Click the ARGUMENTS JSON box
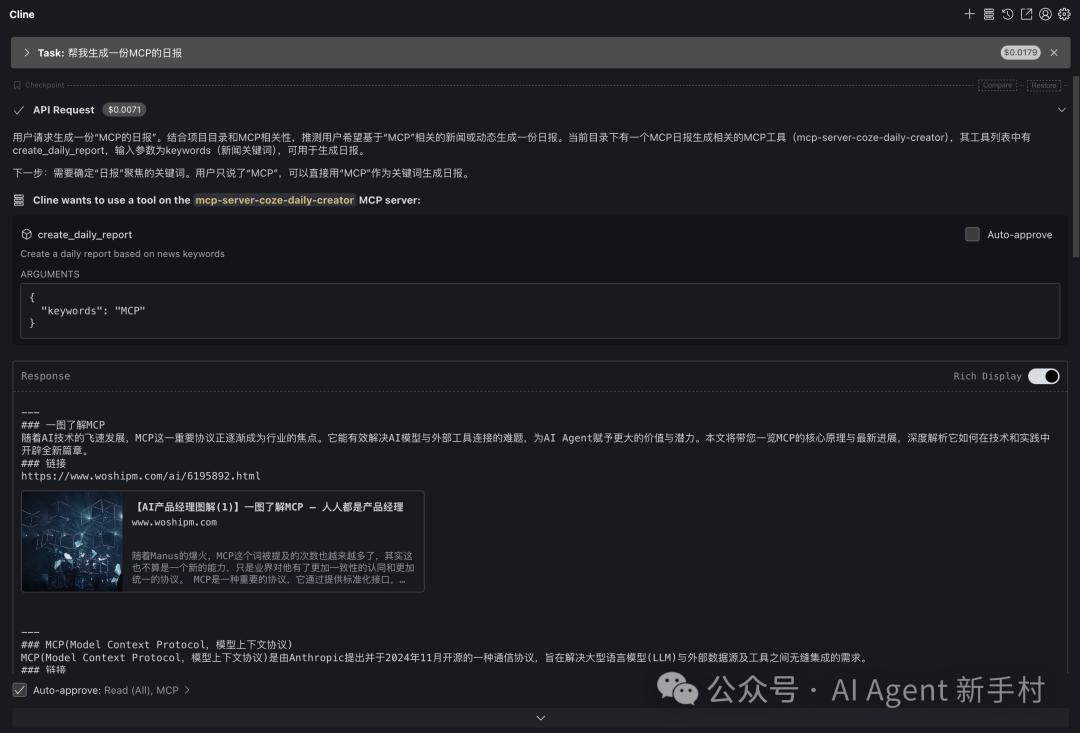Viewport: 1080px width, 733px height. click(540, 311)
